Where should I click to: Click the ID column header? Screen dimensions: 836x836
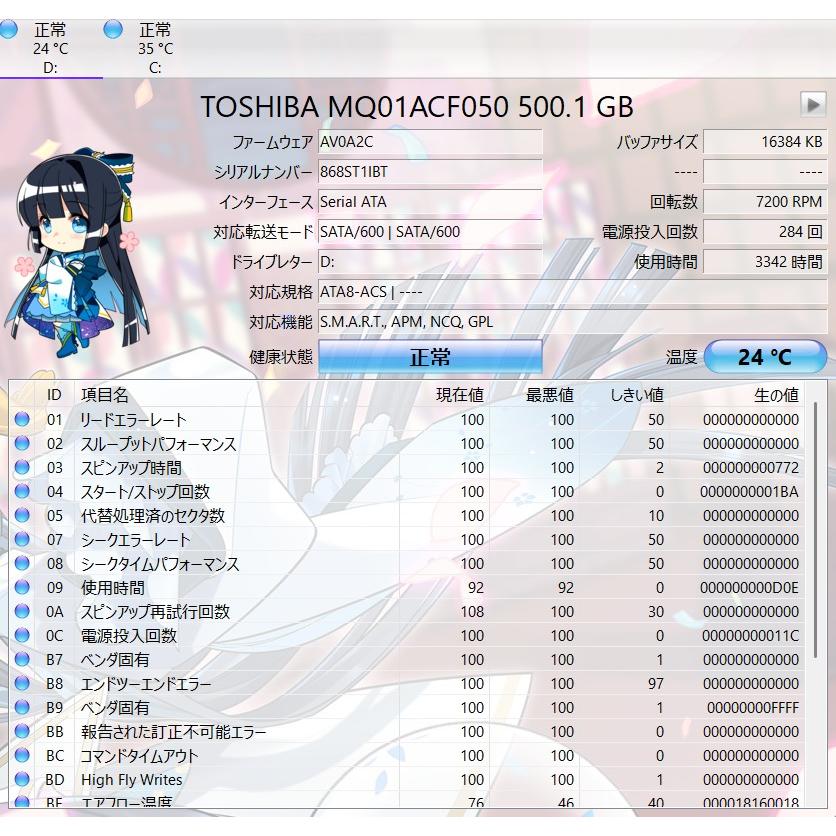[54, 395]
